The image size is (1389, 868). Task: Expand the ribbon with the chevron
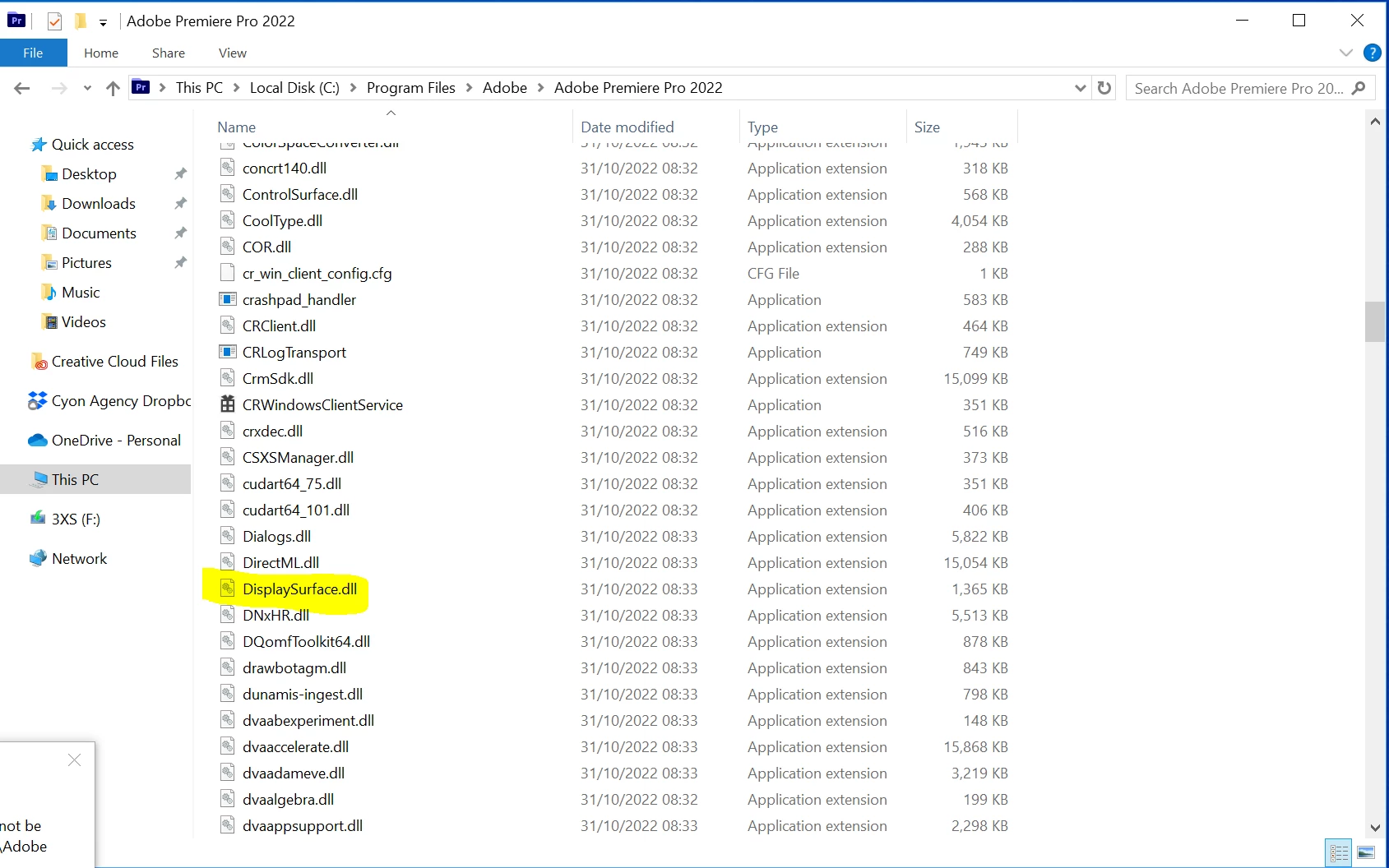(1345, 53)
